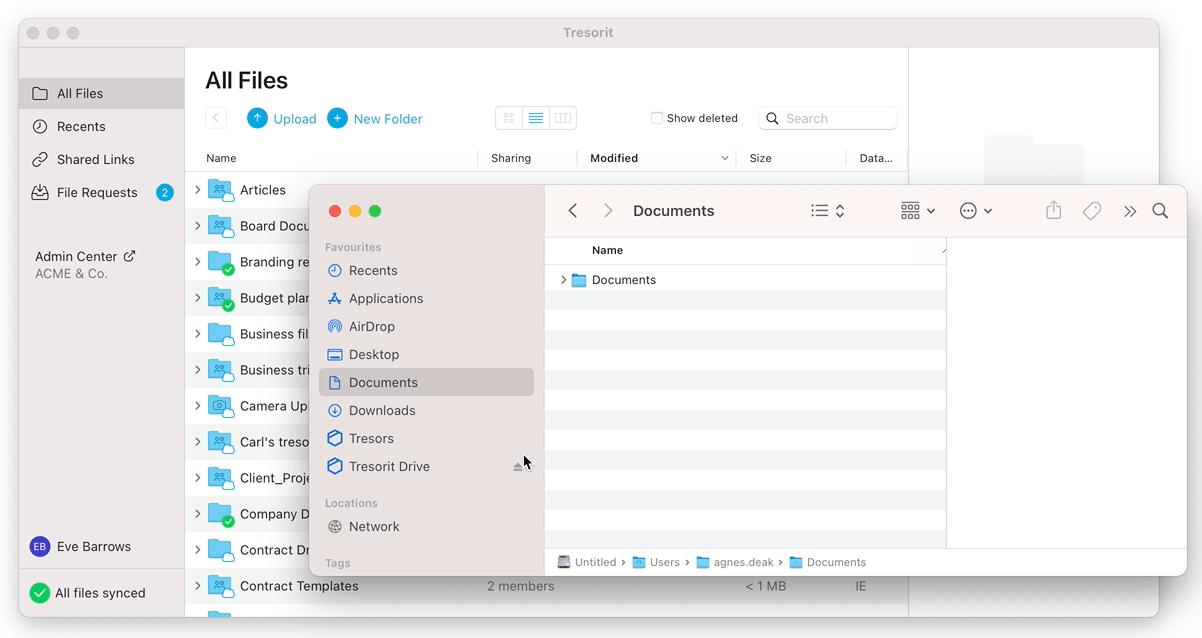This screenshot has width=1202, height=638.
Task: Open the Finder more actions menu
Action: click(975, 211)
